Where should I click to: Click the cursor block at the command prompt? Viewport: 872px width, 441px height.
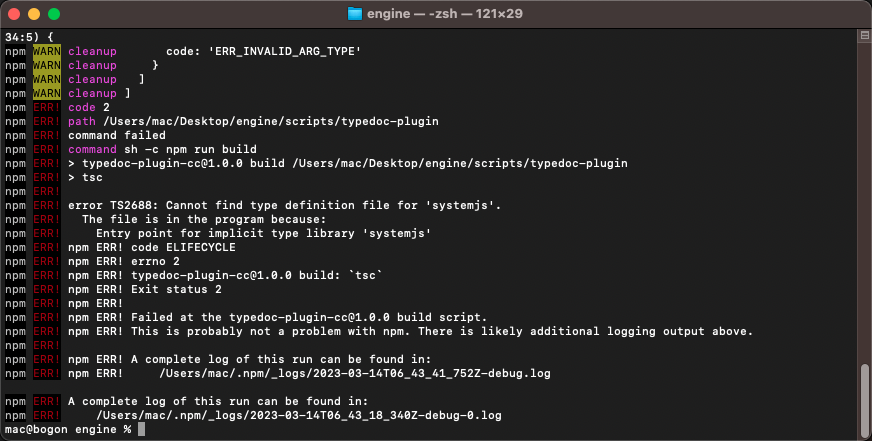coord(142,429)
